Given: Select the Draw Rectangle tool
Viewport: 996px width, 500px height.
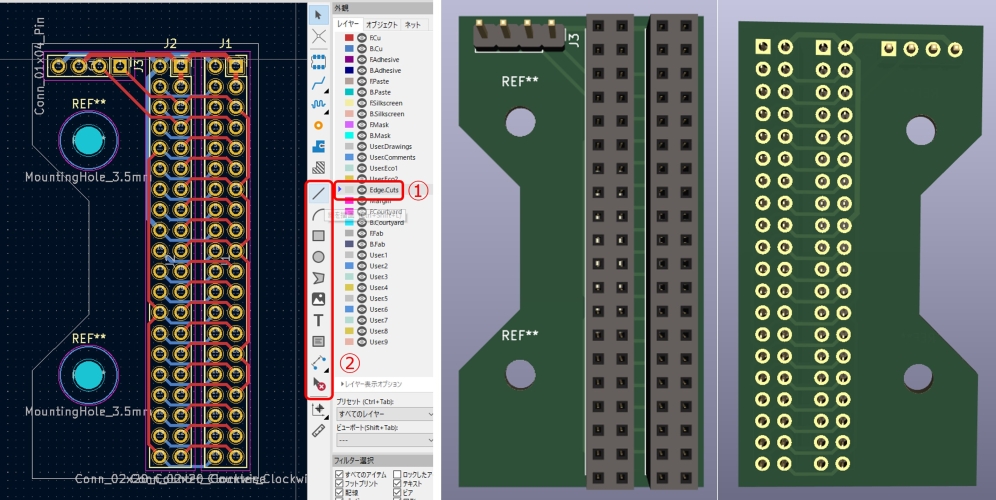Looking at the screenshot, I should click(x=318, y=235).
